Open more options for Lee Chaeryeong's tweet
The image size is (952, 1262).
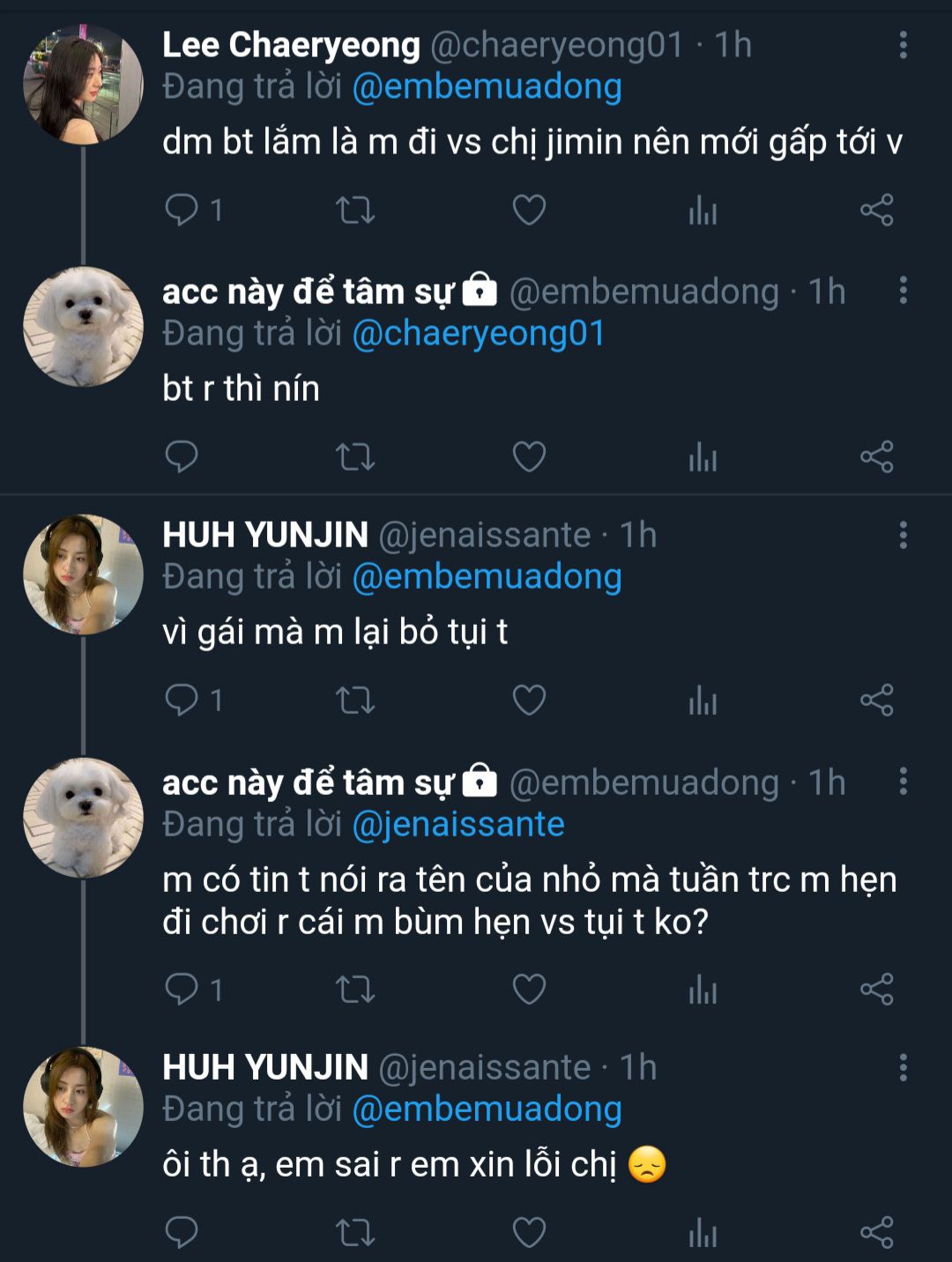[903, 45]
